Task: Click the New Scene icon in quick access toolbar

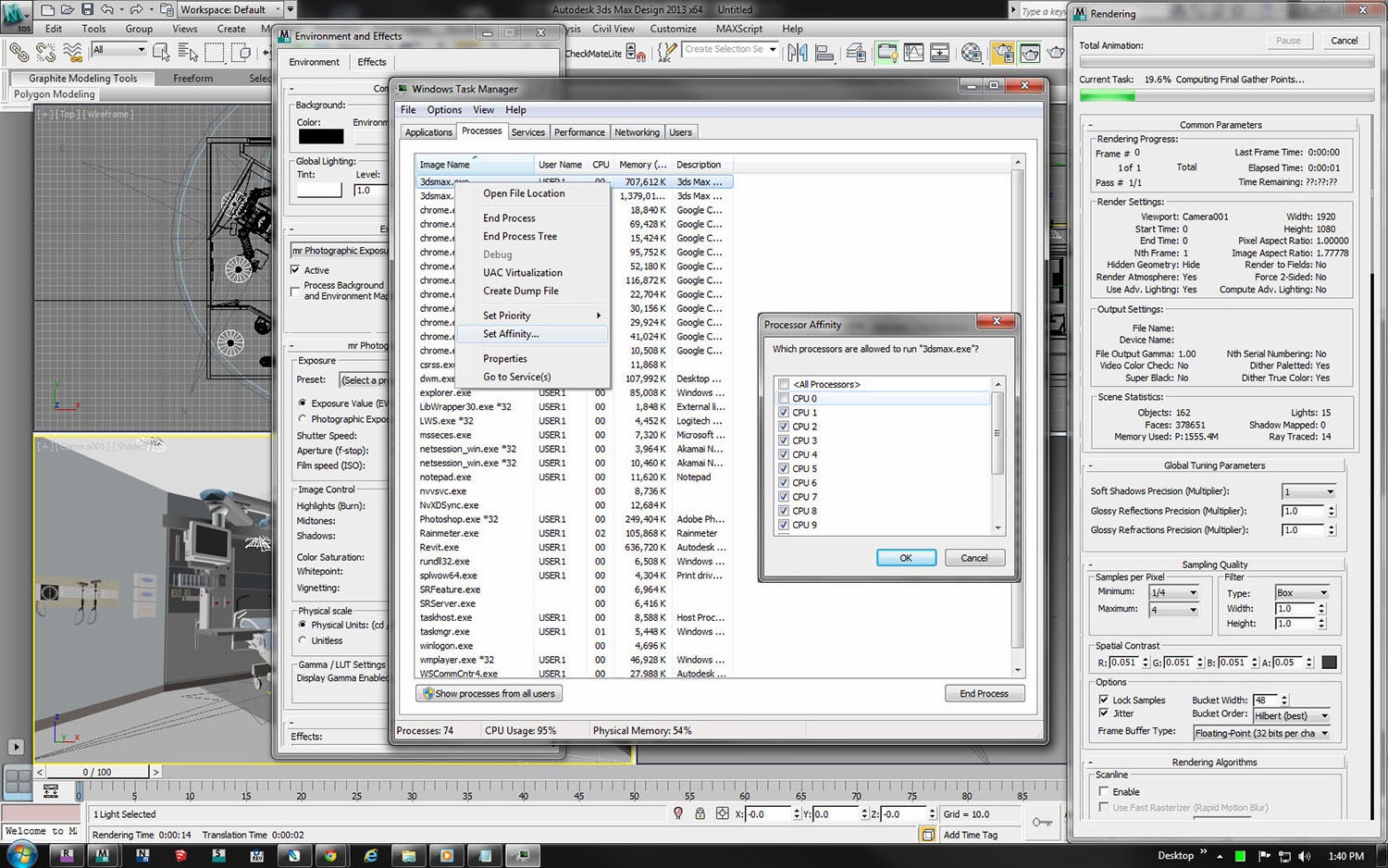Action: coord(47,9)
